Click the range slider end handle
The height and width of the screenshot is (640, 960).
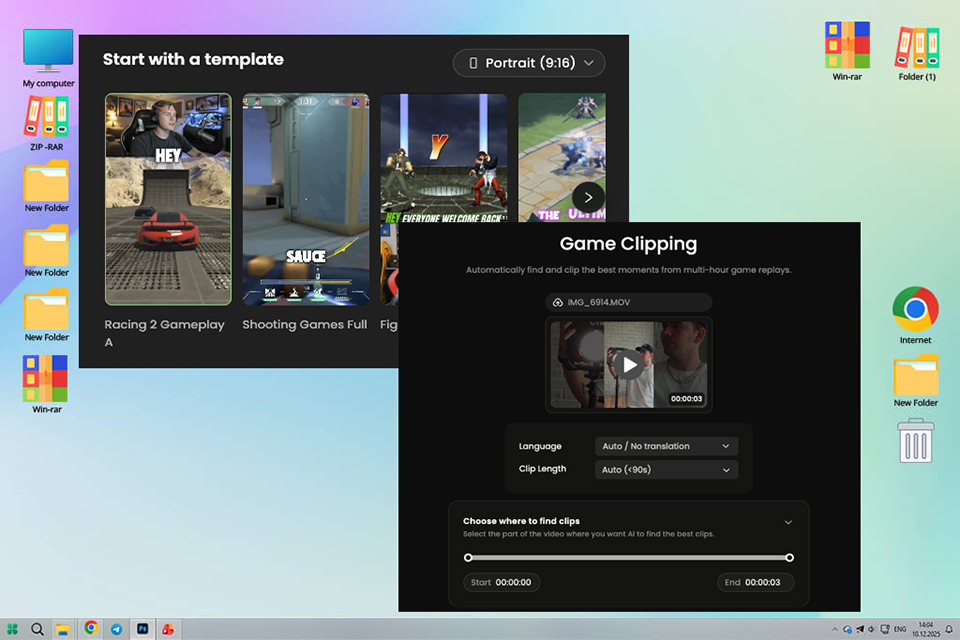(789, 558)
